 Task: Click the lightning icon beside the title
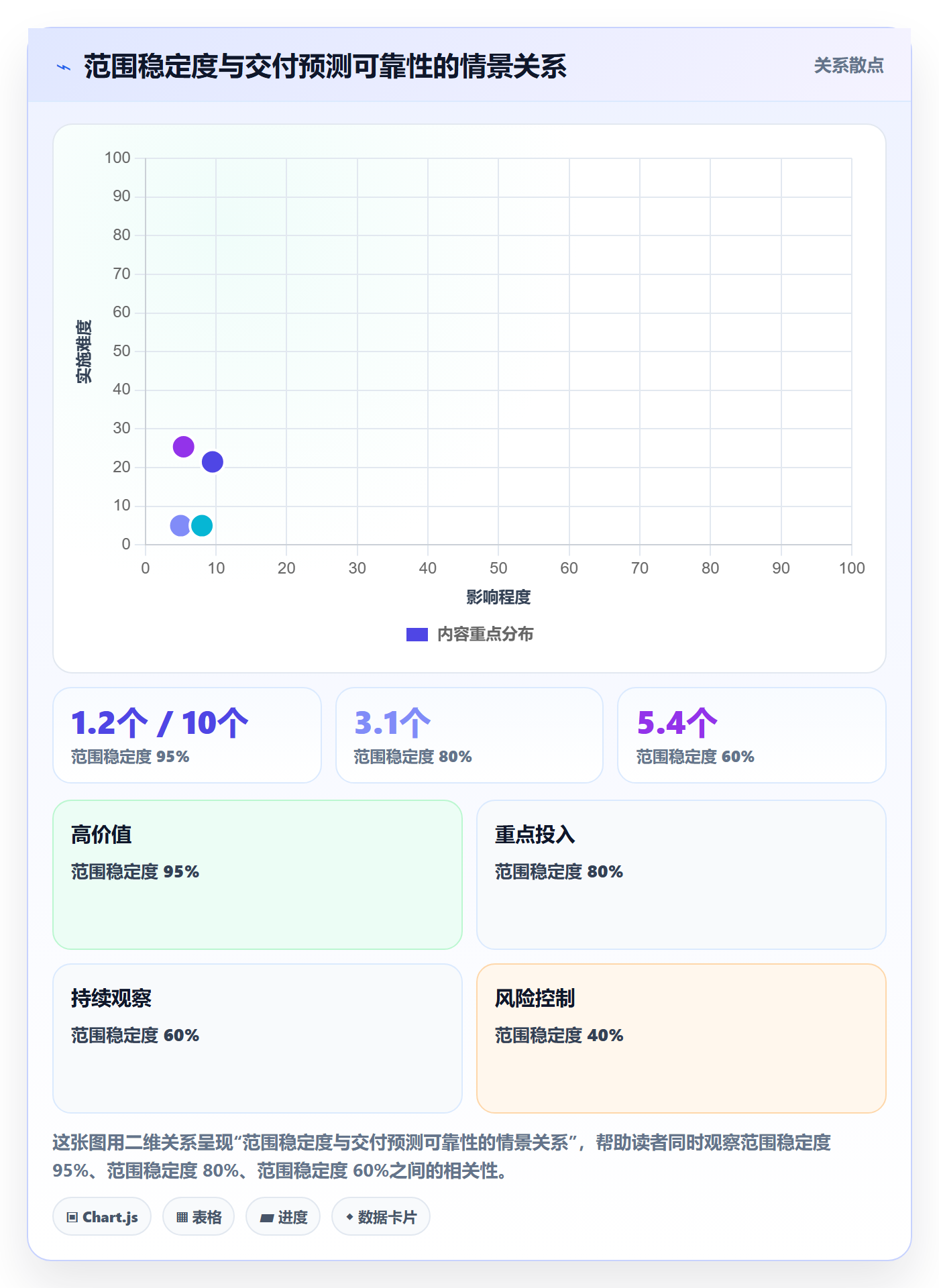(64, 67)
